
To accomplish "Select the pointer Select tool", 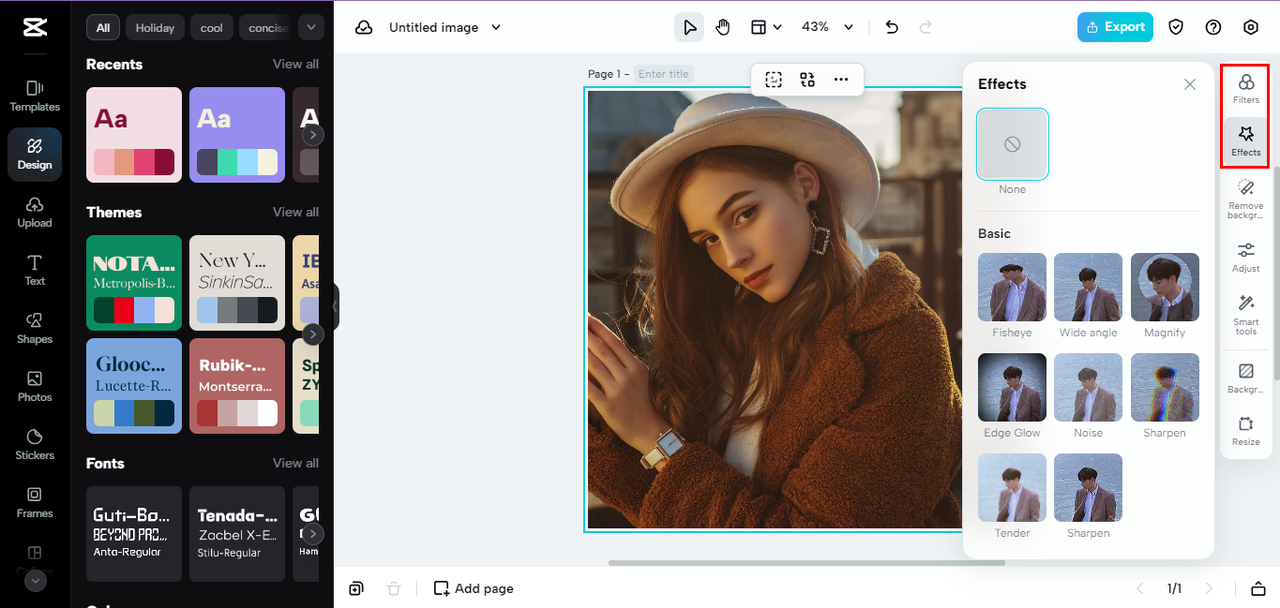I will pos(689,27).
